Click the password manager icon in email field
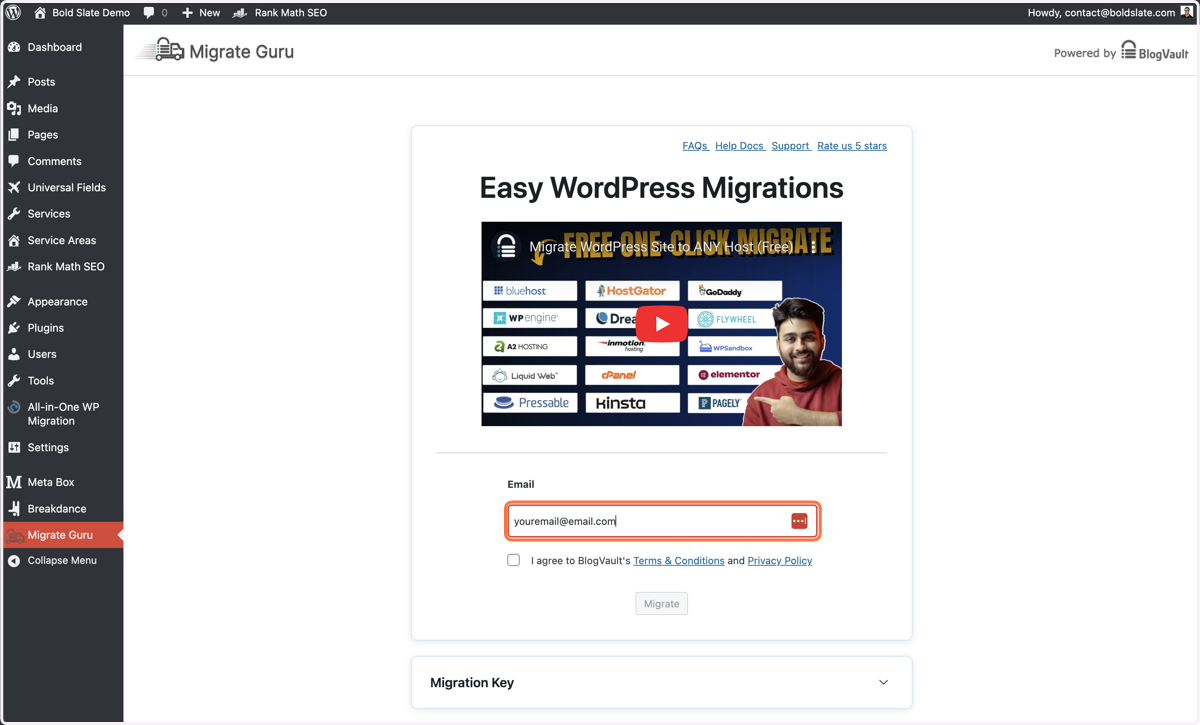The height and width of the screenshot is (725, 1200). click(799, 521)
